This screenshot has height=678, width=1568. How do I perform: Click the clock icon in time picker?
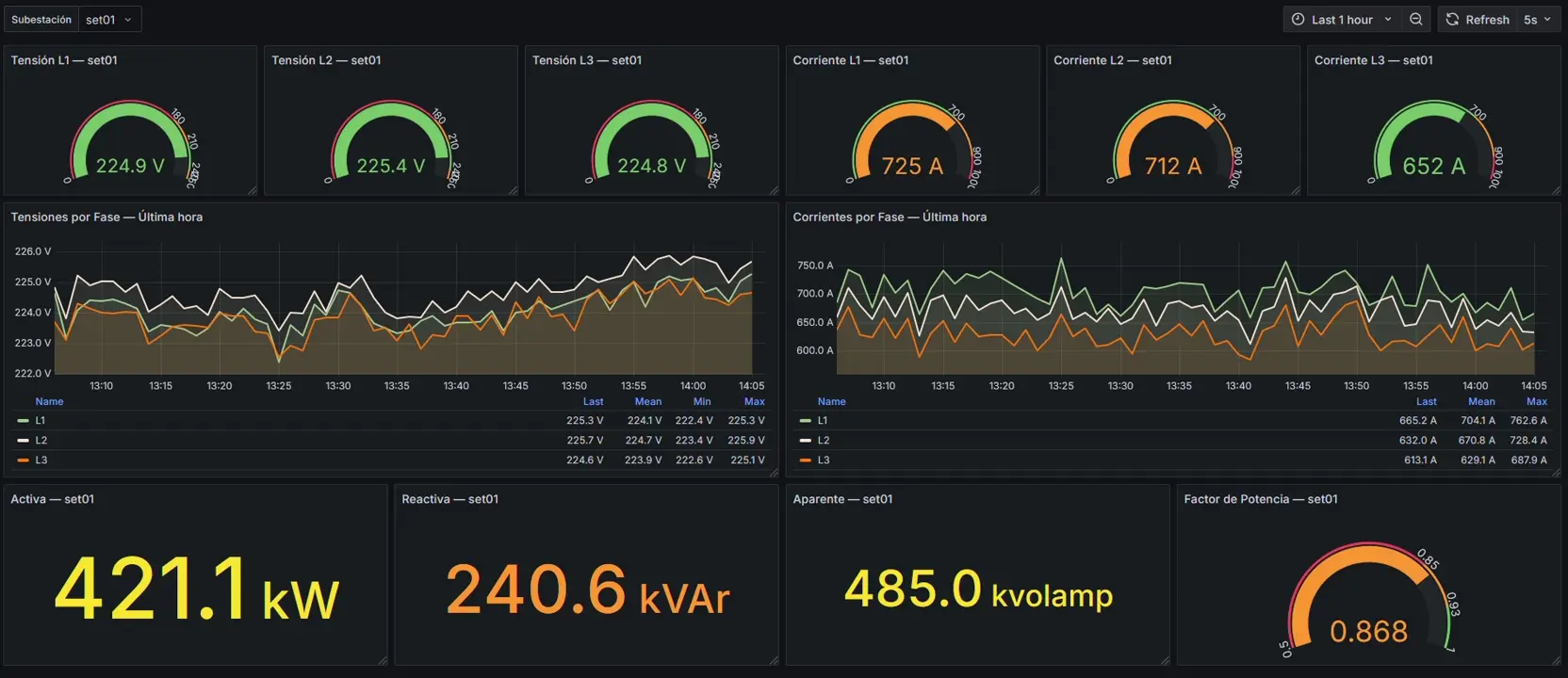(x=1298, y=19)
